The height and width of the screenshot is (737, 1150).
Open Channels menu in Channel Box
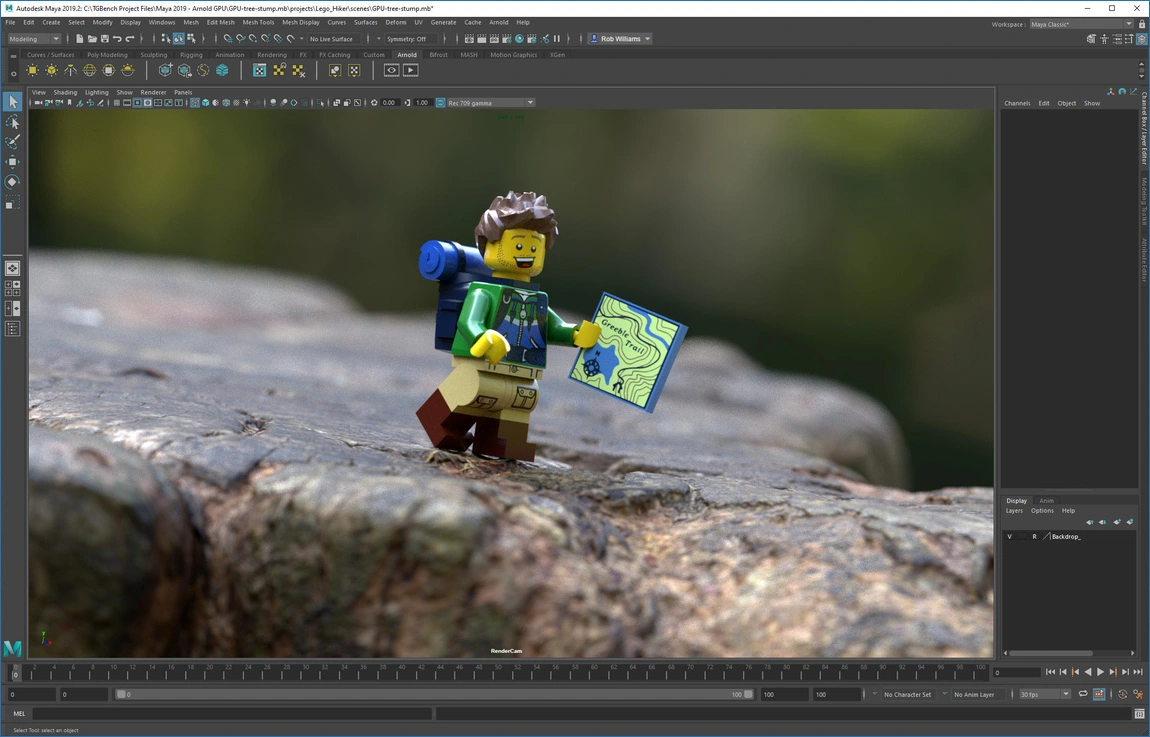[1017, 103]
